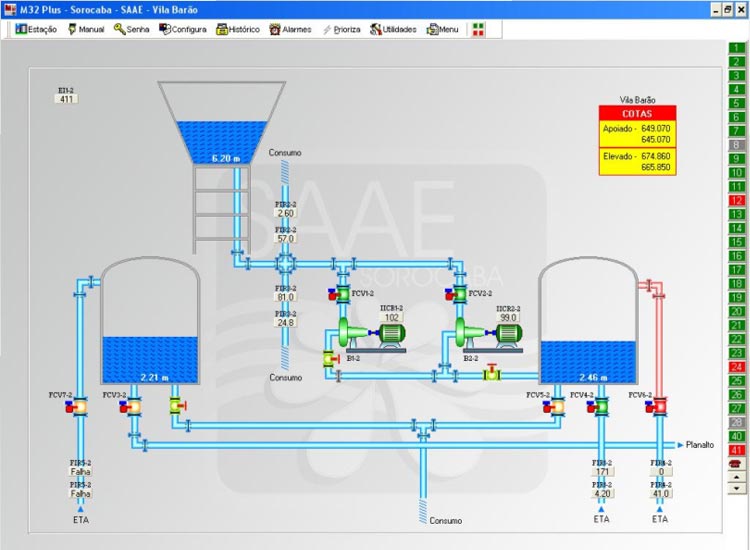This screenshot has width=750, height=550.
Task: Open the Menu toolbar item
Action: 442,30
